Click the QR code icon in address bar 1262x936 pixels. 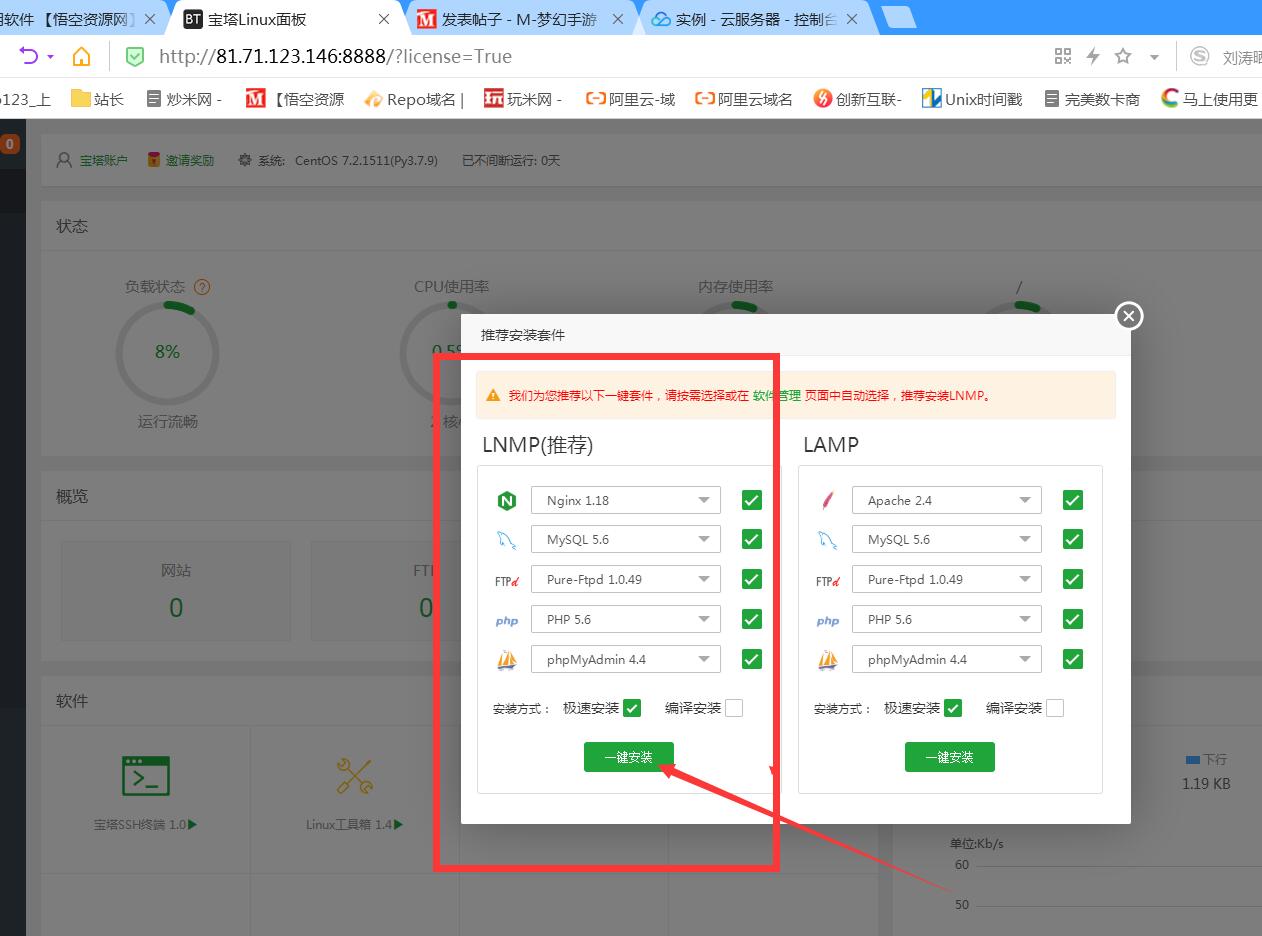1063,56
